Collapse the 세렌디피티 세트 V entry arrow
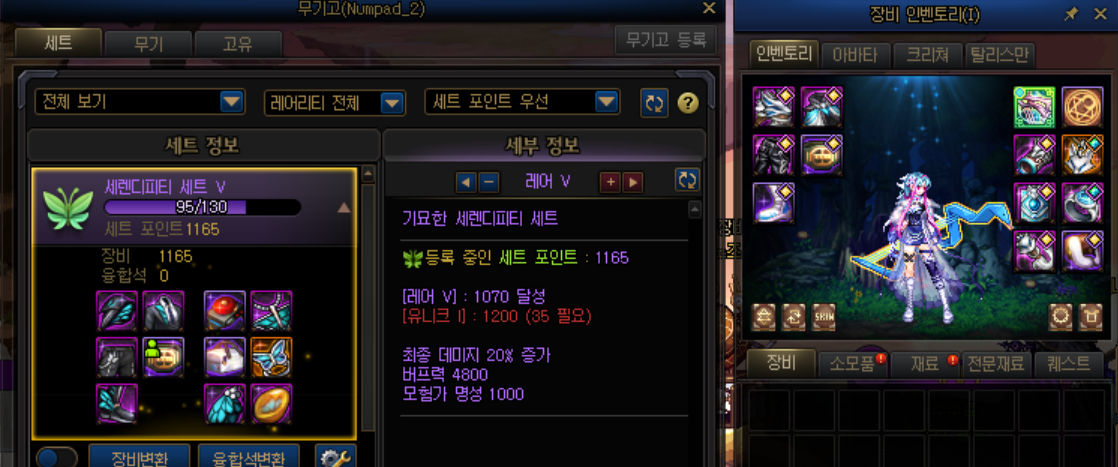Screen dimensions: 1118x467 (x=344, y=207)
